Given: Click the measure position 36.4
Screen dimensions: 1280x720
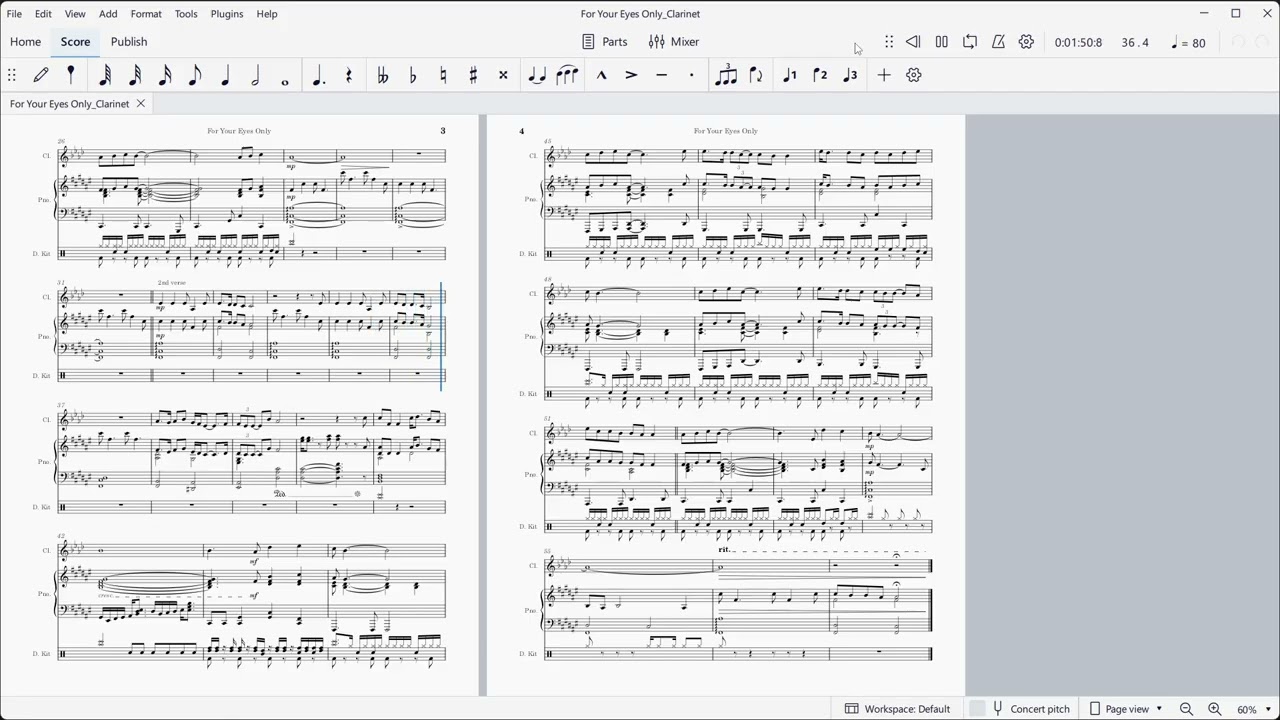Looking at the screenshot, I should pos(1135,43).
